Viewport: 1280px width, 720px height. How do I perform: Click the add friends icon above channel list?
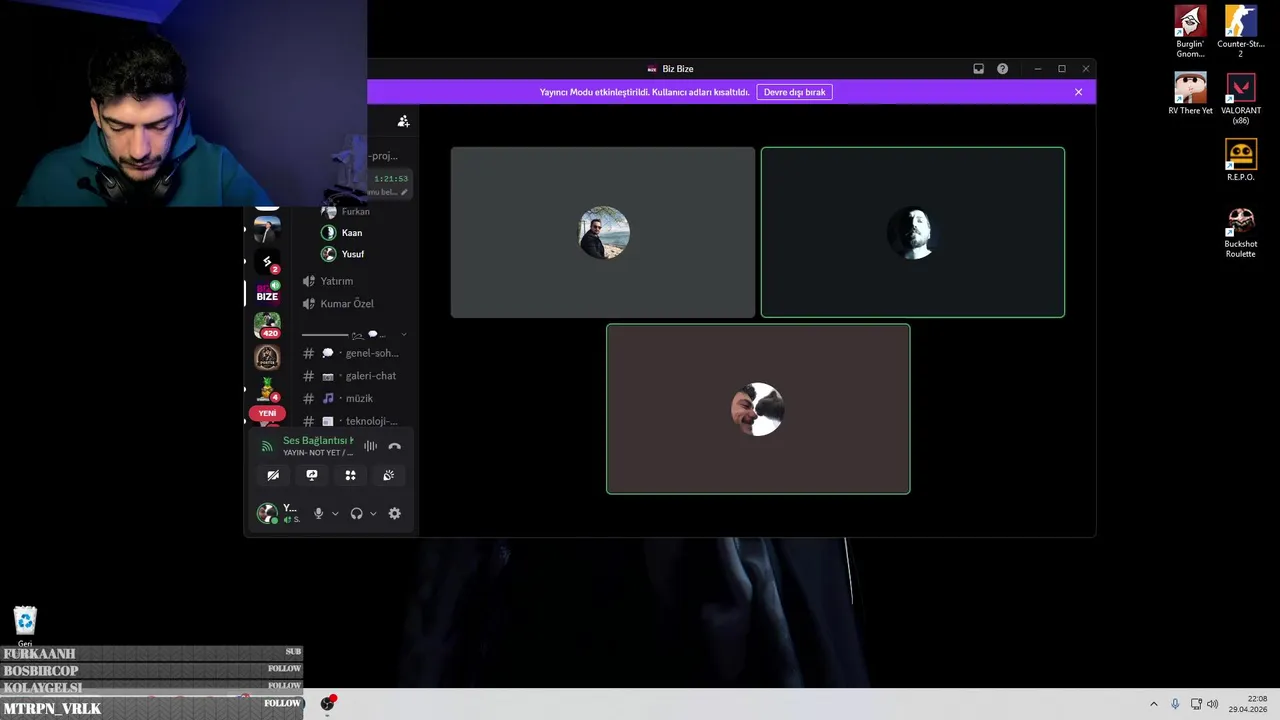pos(403,121)
